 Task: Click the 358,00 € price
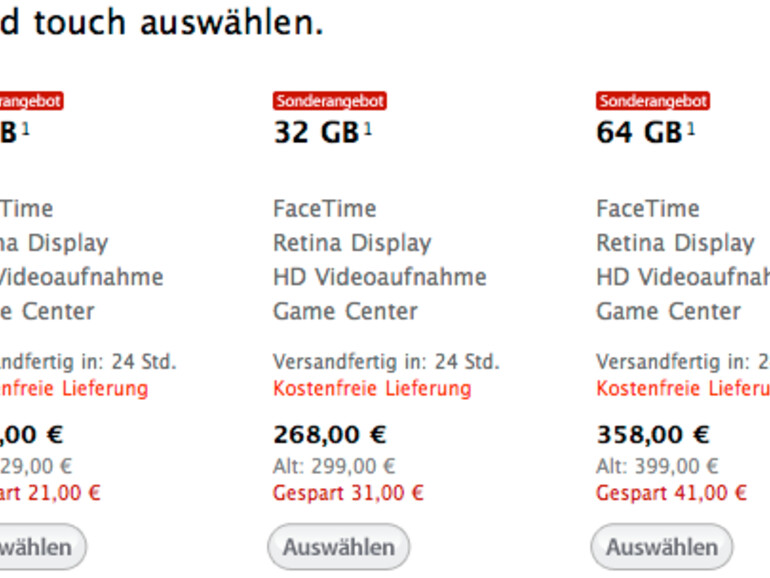(653, 435)
